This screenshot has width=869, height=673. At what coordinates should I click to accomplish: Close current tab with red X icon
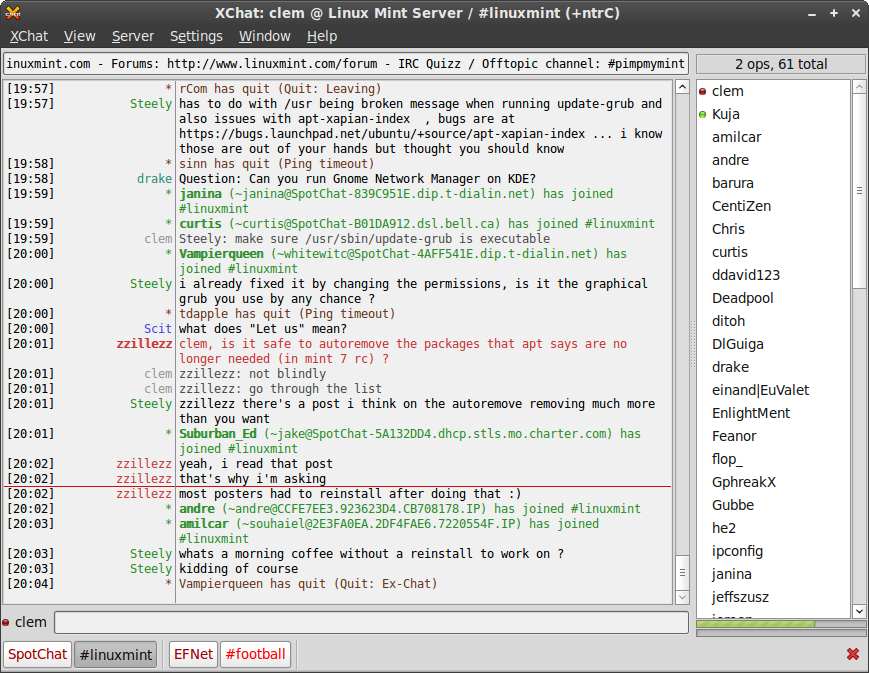pyautogui.click(x=853, y=654)
